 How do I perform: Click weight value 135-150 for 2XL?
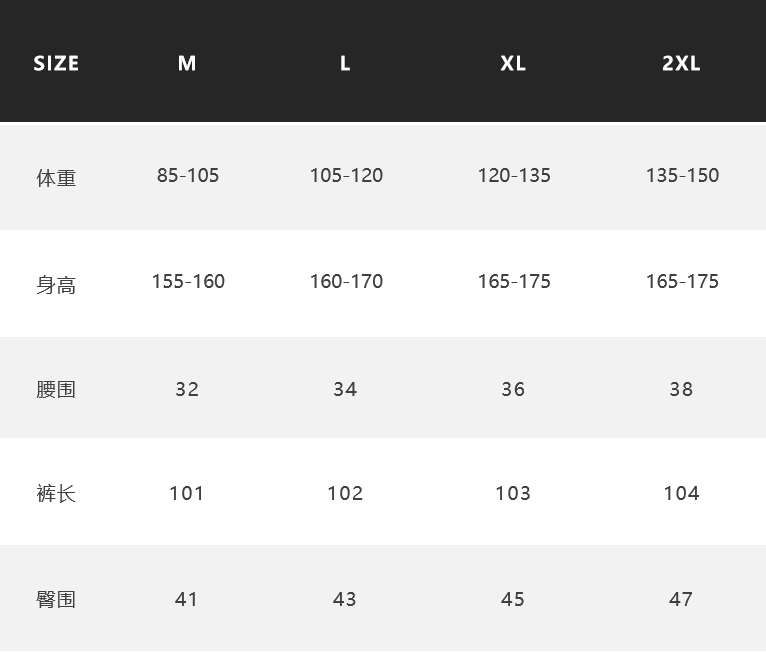(682, 175)
